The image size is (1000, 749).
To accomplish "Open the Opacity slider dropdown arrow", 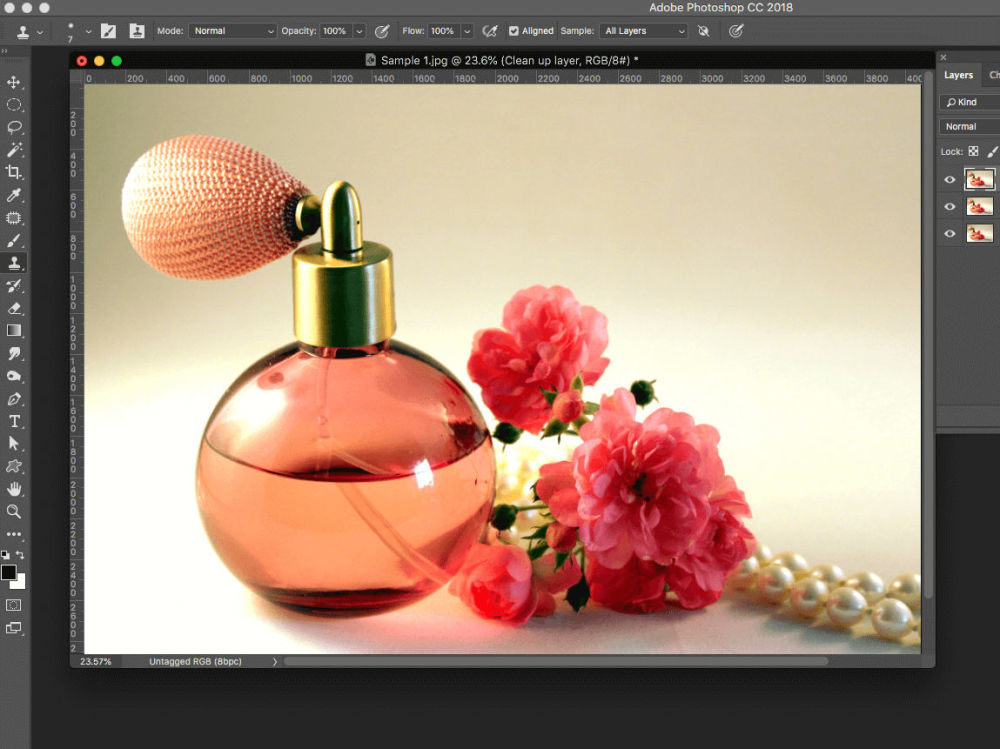I will click(360, 31).
